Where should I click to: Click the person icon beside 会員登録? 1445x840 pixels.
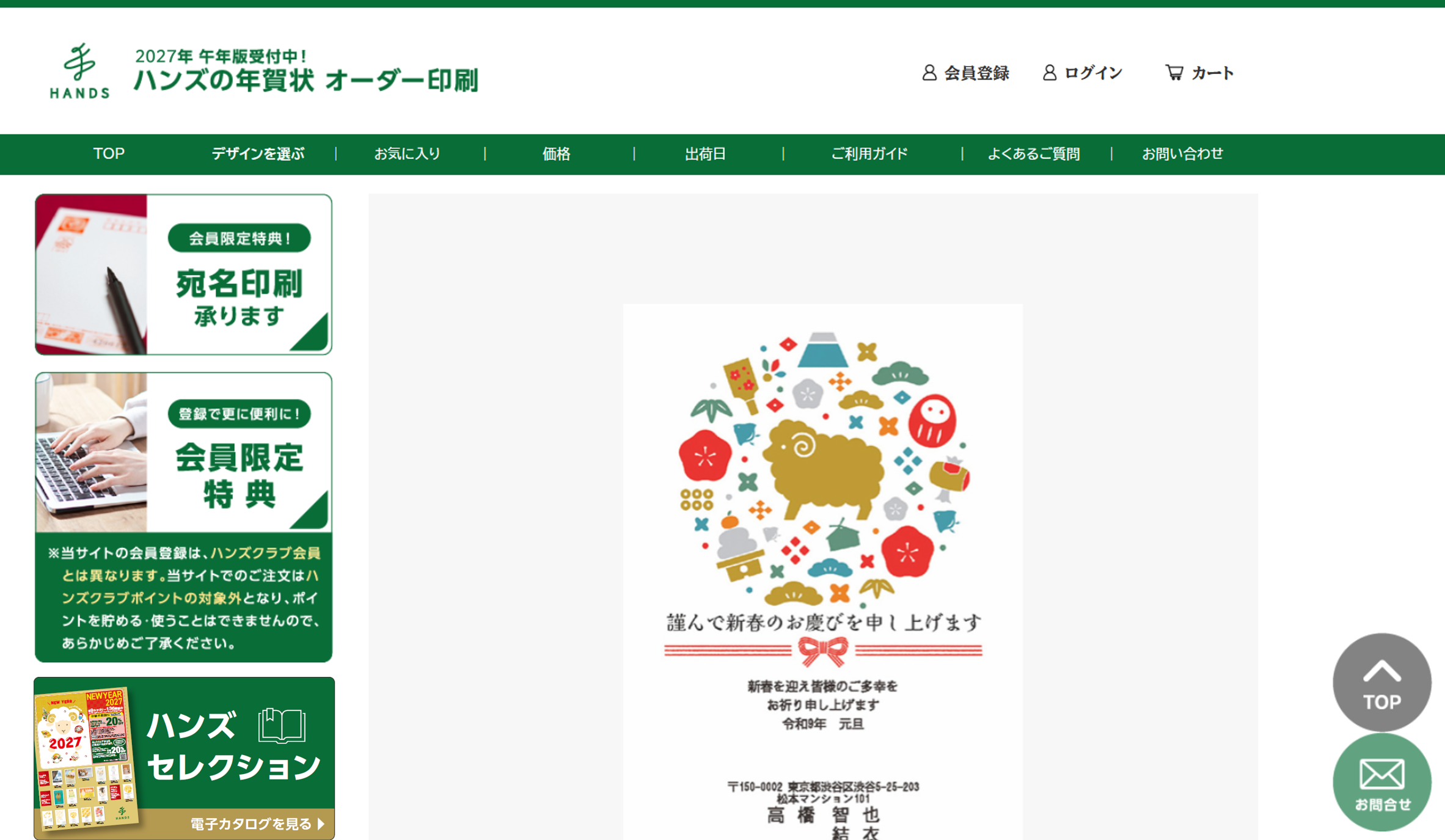(929, 73)
